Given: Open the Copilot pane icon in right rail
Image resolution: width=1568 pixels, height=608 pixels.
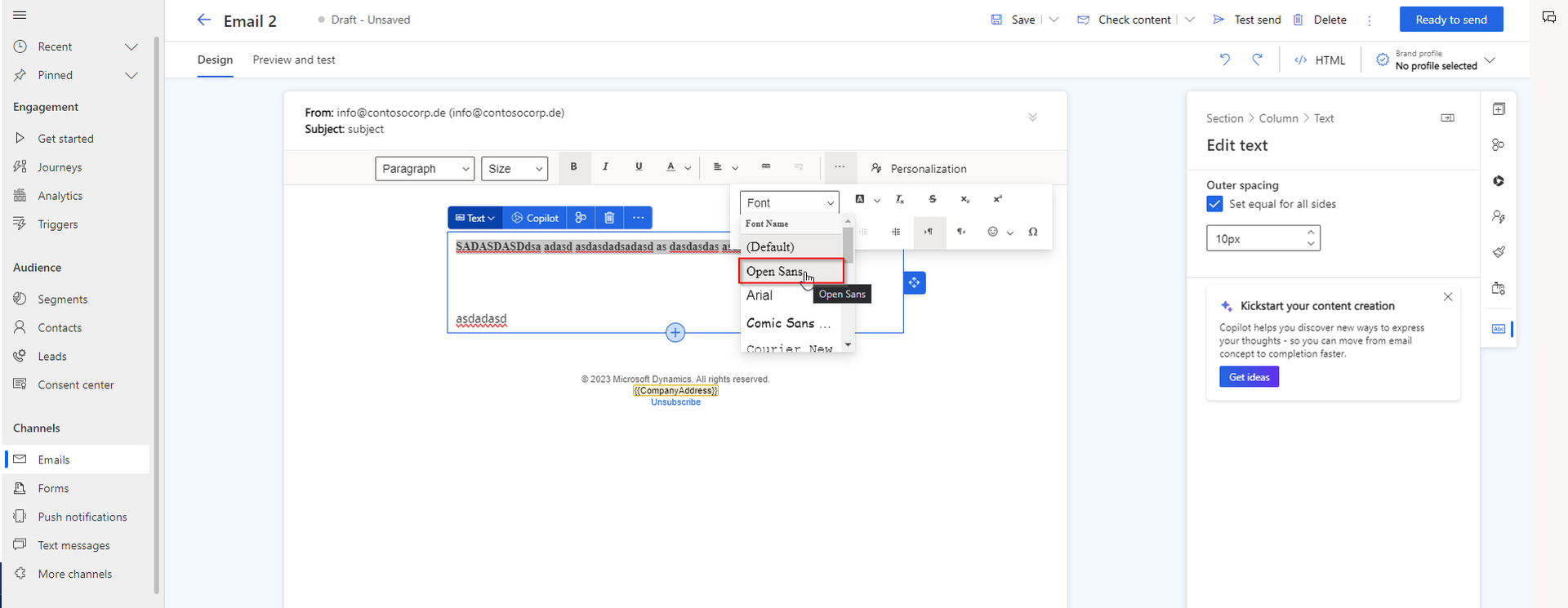Looking at the screenshot, I should click(x=1499, y=181).
